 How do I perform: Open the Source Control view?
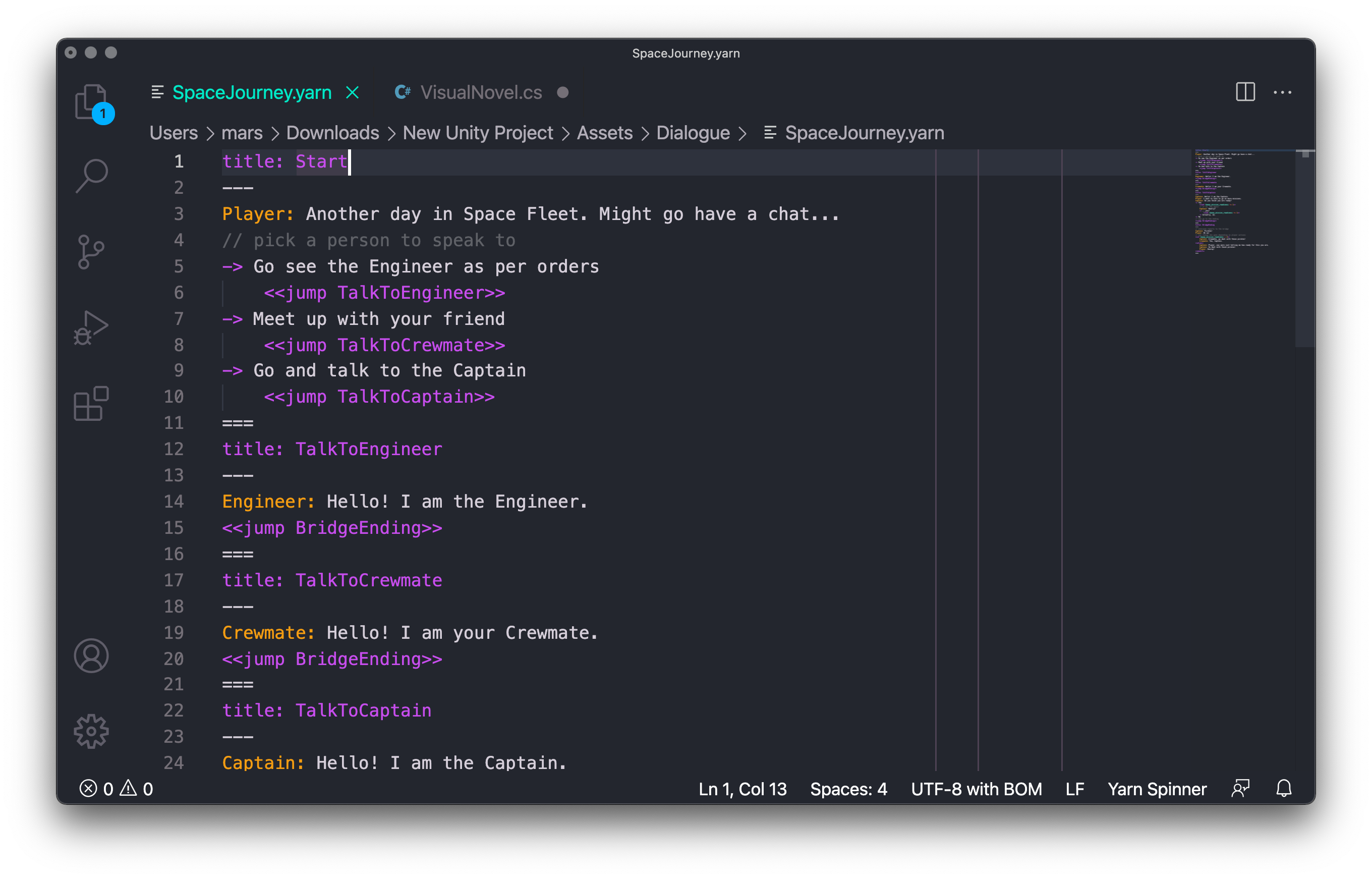[x=91, y=252]
